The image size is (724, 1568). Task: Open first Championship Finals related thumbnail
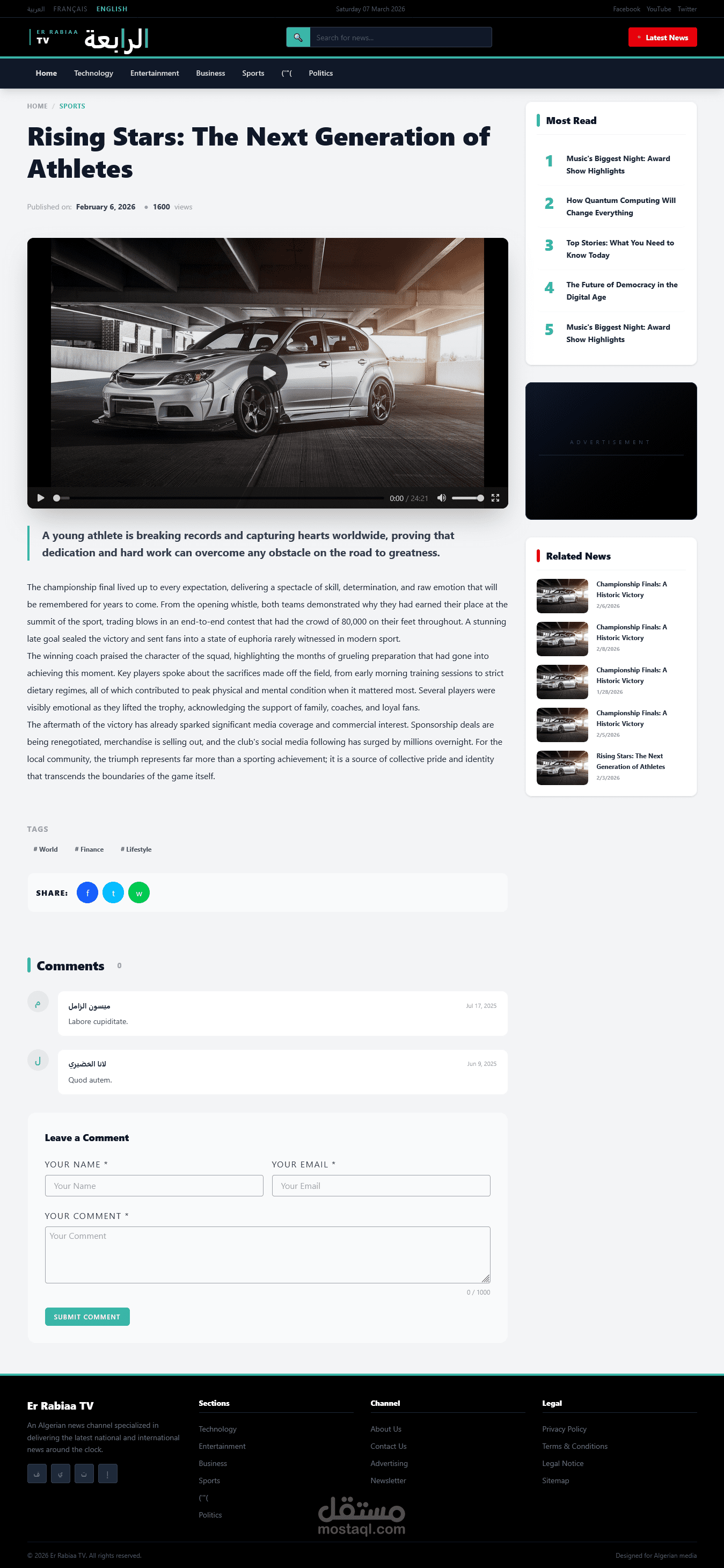coord(562,596)
